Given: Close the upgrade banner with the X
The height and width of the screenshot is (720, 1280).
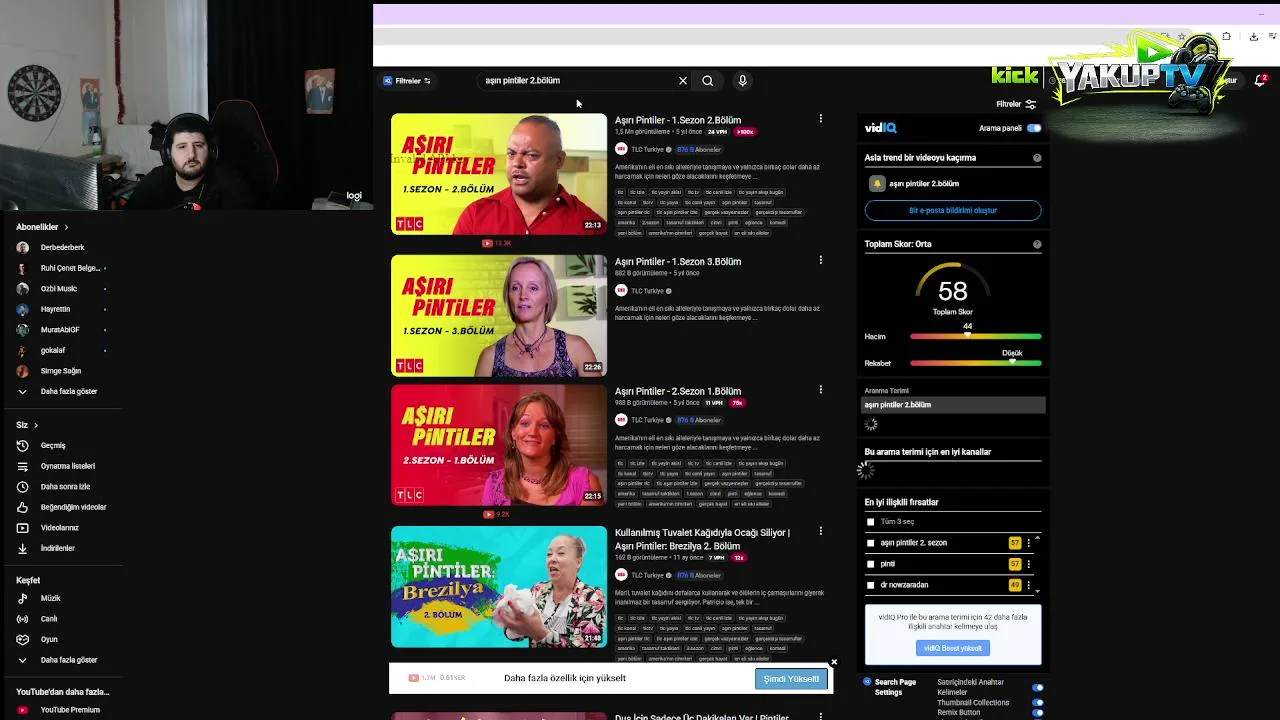Looking at the screenshot, I should 833,662.
